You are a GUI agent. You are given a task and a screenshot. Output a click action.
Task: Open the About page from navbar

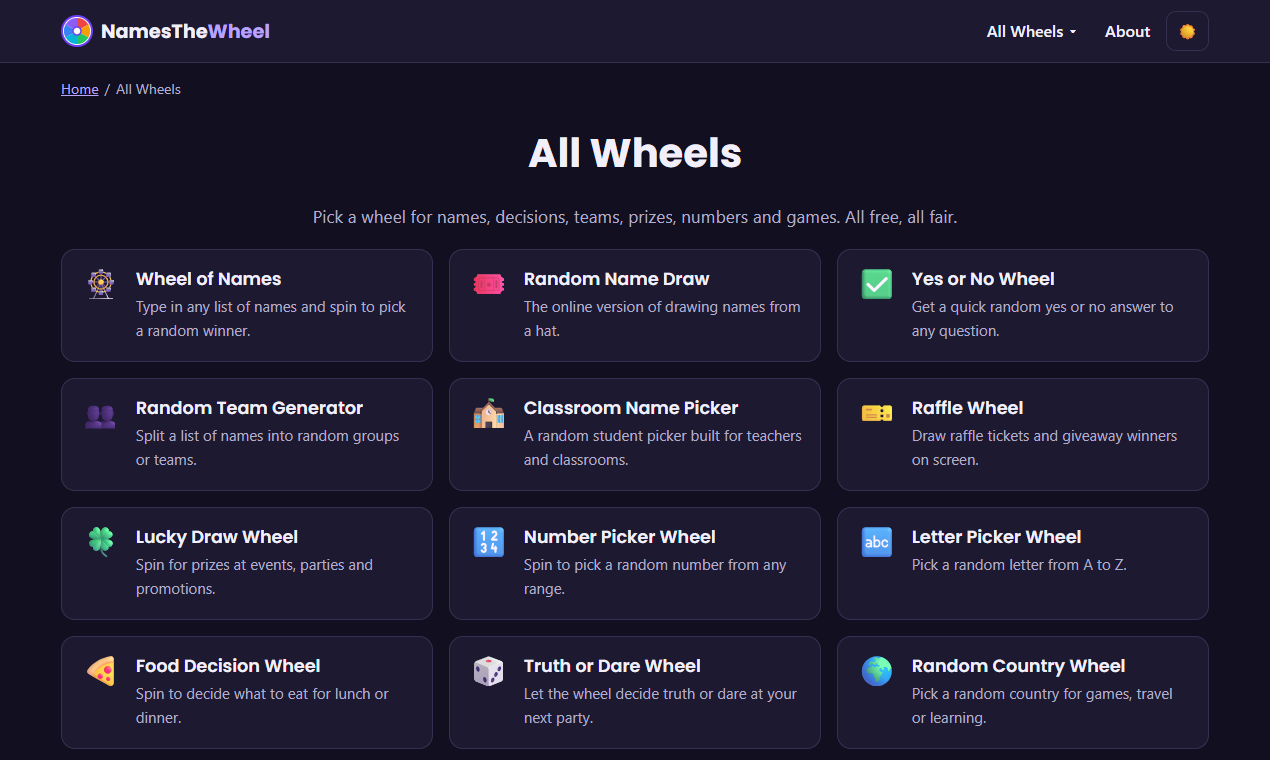click(x=1127, y=31)
